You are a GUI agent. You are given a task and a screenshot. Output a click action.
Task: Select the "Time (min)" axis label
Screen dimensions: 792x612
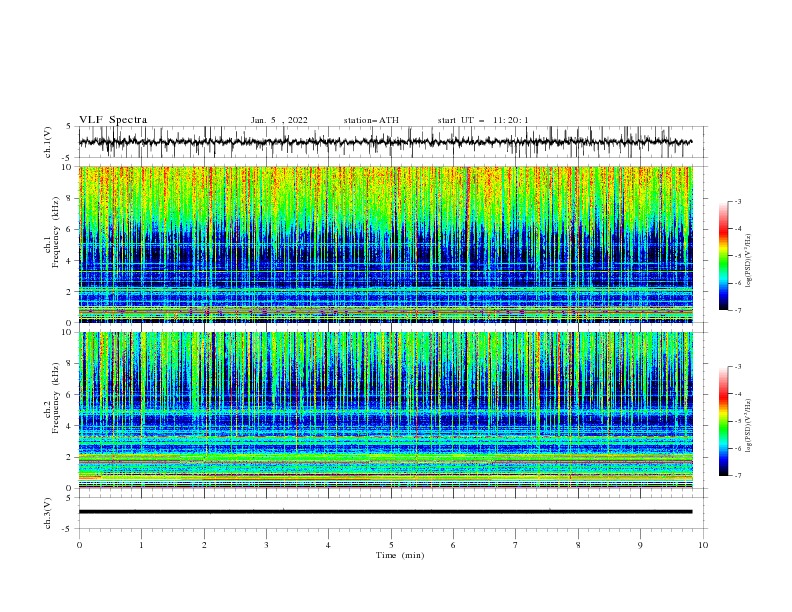click(x=400, y=555)
